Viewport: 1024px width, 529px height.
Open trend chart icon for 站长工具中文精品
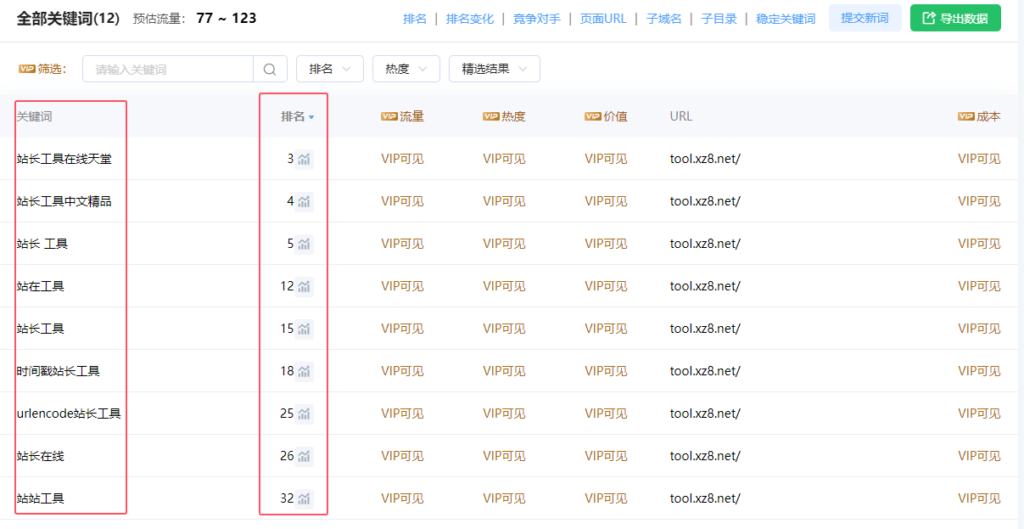[304, 202]
